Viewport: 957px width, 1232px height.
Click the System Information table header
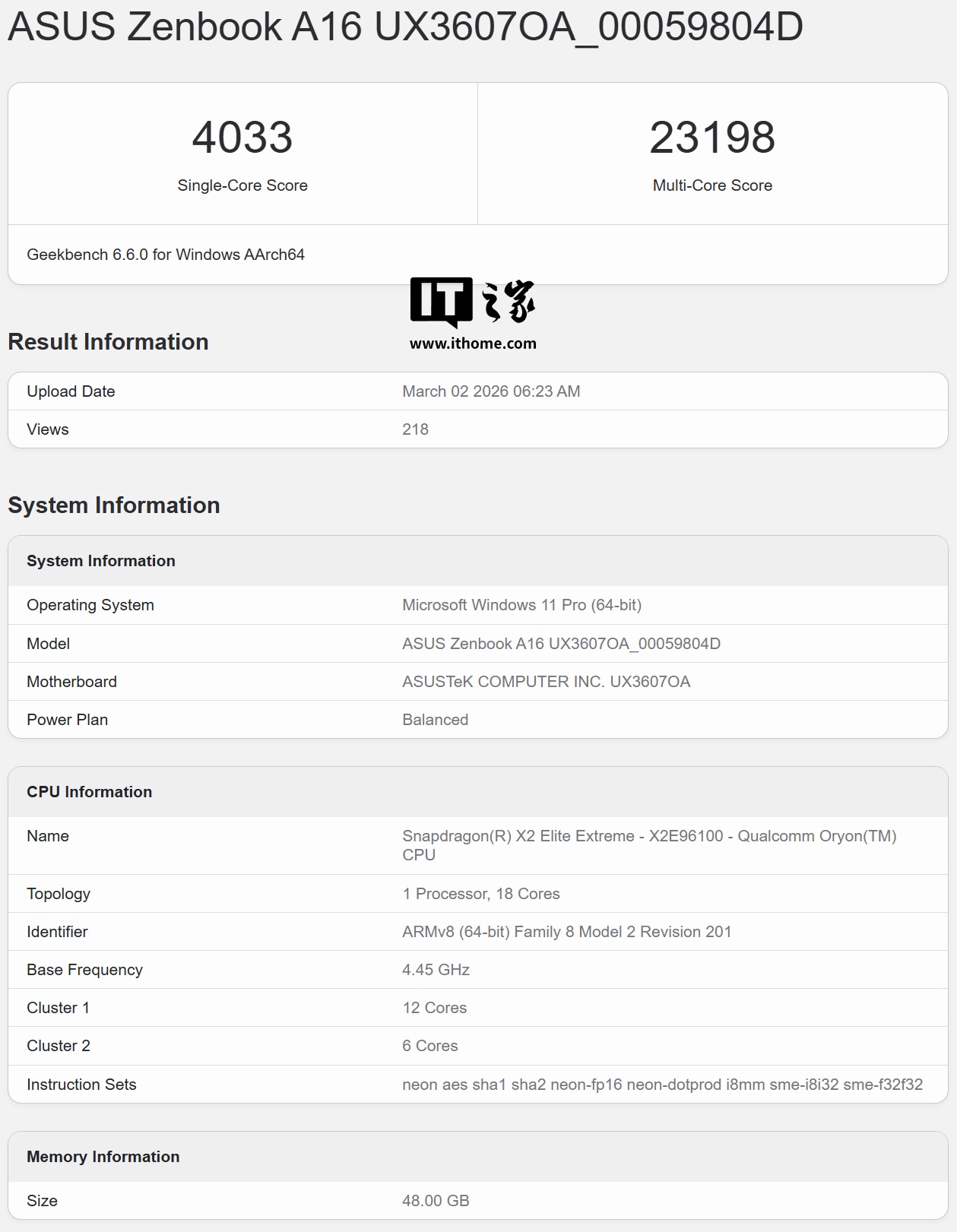point(101,561)
